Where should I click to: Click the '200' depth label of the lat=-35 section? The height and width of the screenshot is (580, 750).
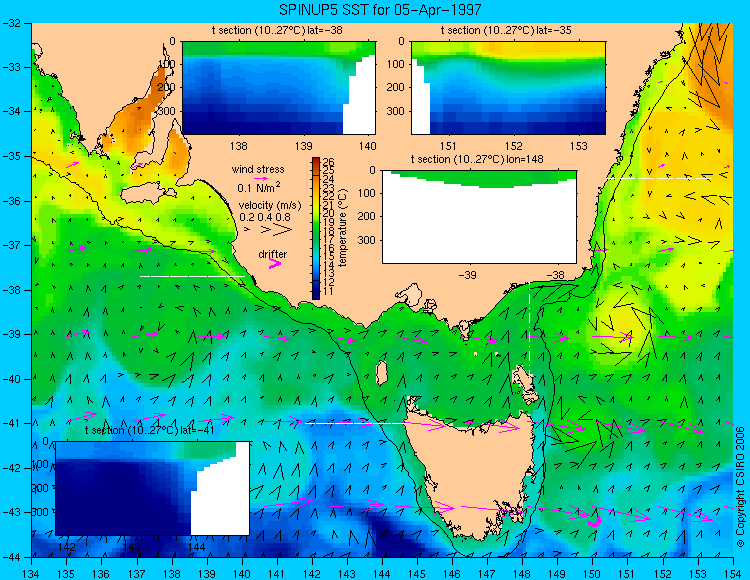396,88
